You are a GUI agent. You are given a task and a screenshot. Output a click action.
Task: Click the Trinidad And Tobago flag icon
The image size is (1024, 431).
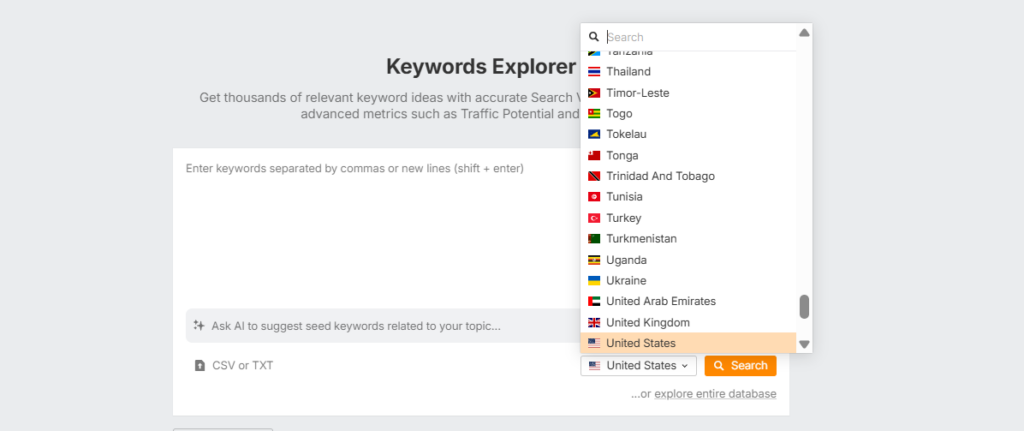pos(594,176)
